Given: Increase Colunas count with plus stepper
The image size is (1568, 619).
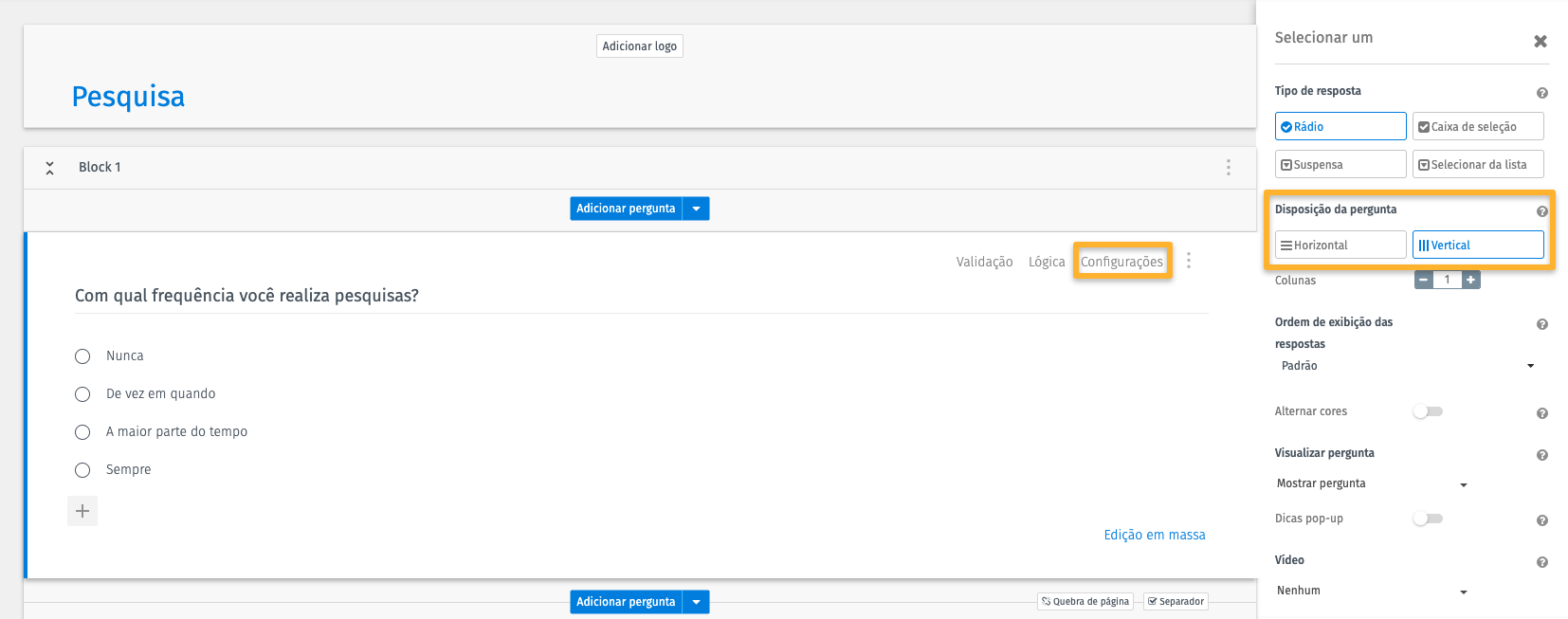Looking at the screenshot, I should pos(1470,280).
